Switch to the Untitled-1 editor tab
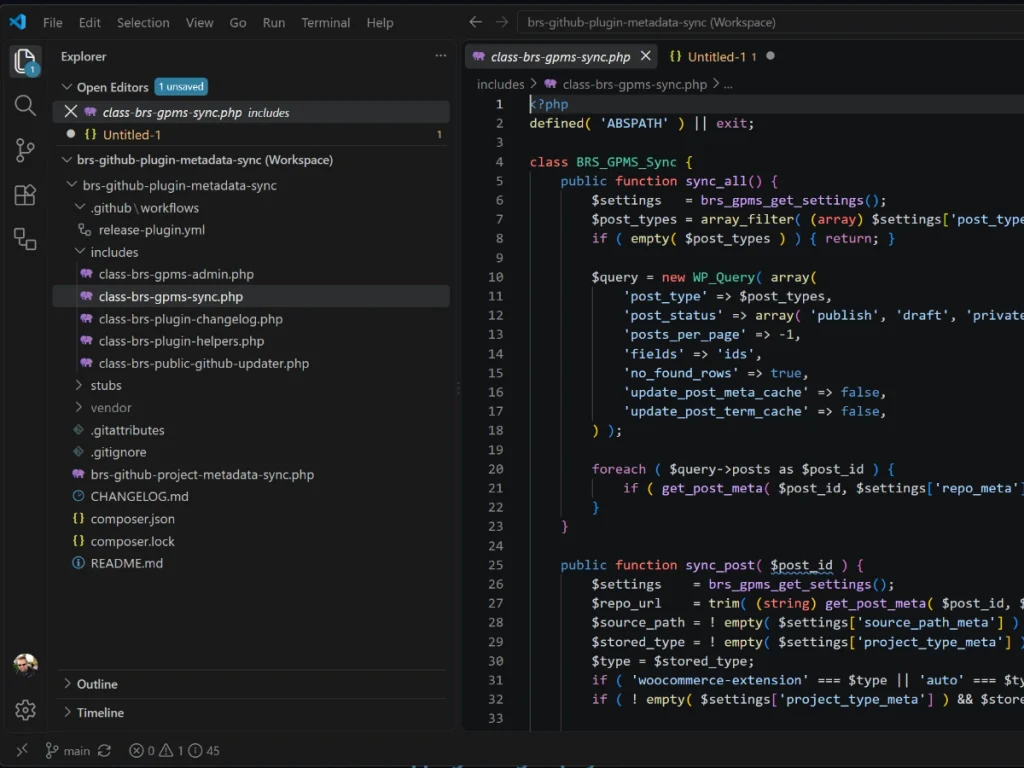Image resolution: width=1024 pixels, height=768 pixels. [x=722, y=57]
